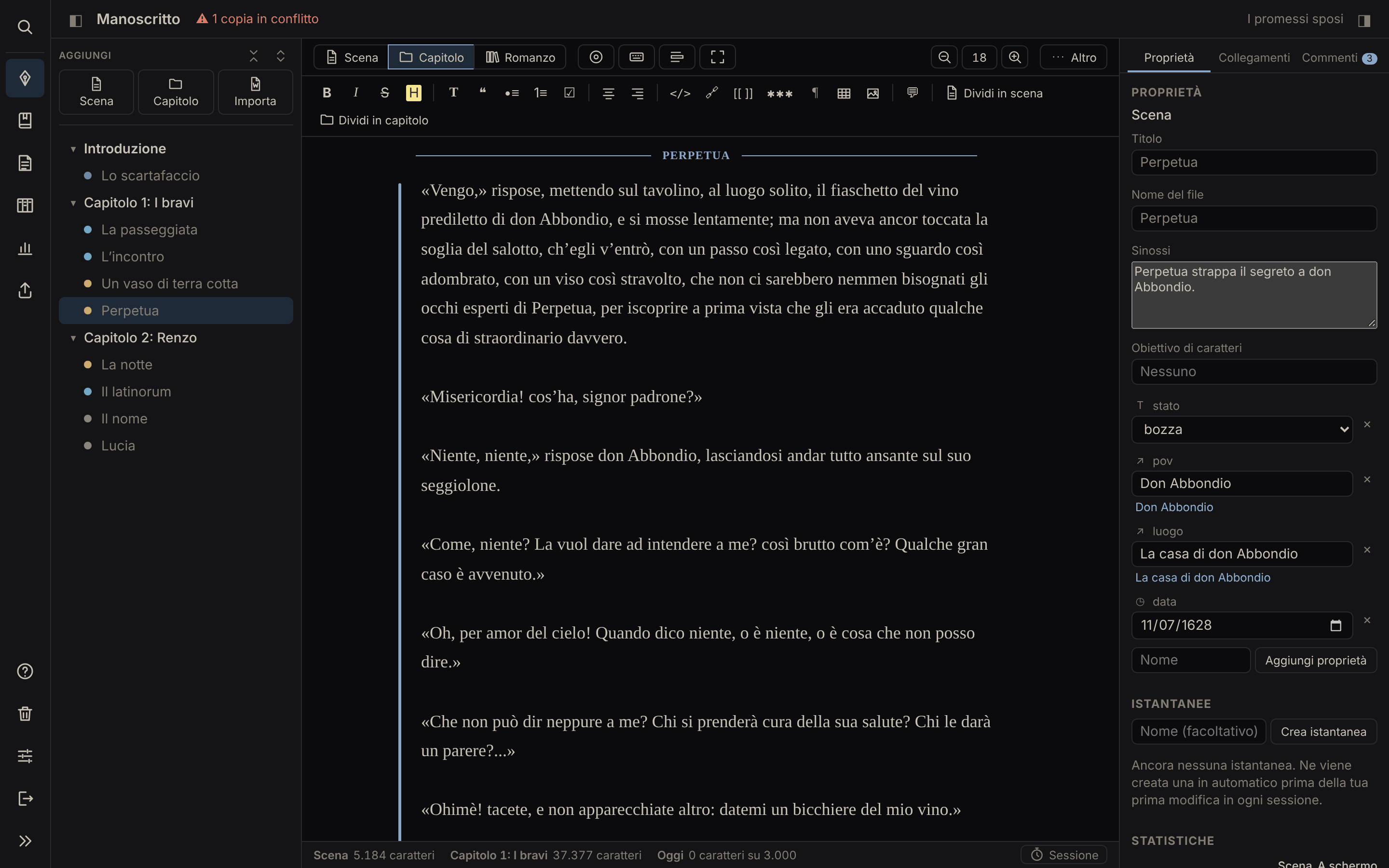Insert an image
1389x868 pixels.
click(872, 93)
